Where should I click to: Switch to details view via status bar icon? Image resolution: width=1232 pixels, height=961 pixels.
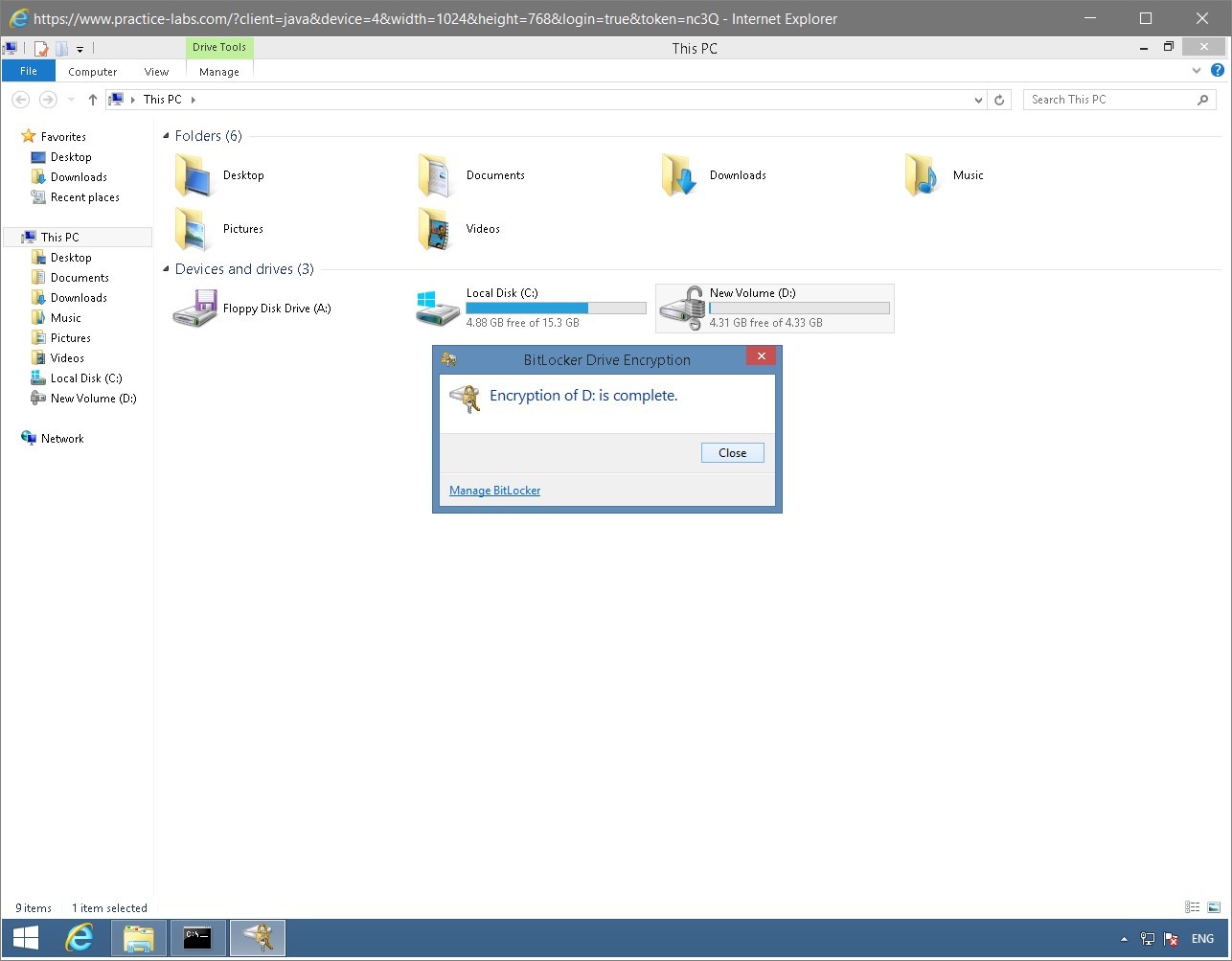tap(1193, 906)
